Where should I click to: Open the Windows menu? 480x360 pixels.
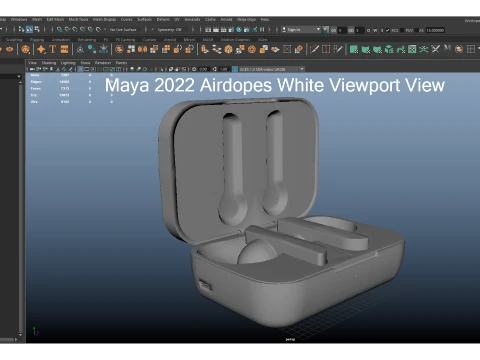[19, 20]
